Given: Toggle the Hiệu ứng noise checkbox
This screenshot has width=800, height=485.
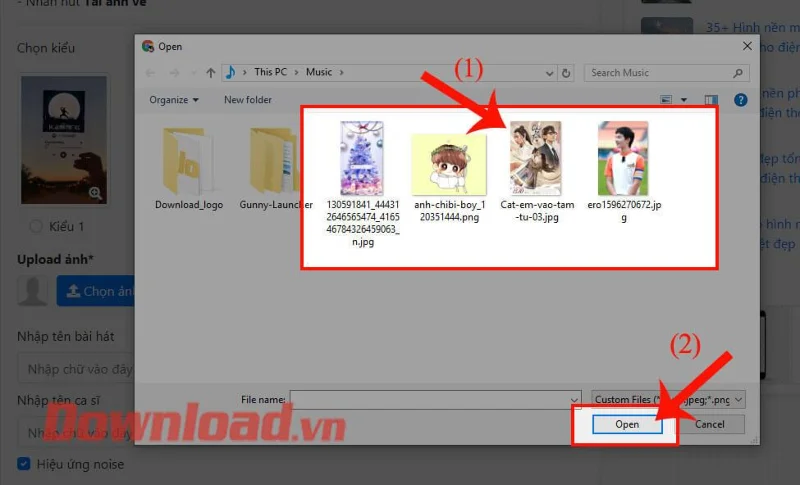Looking at the screenshot, I should pyautogui.click(x=23, y=464).
